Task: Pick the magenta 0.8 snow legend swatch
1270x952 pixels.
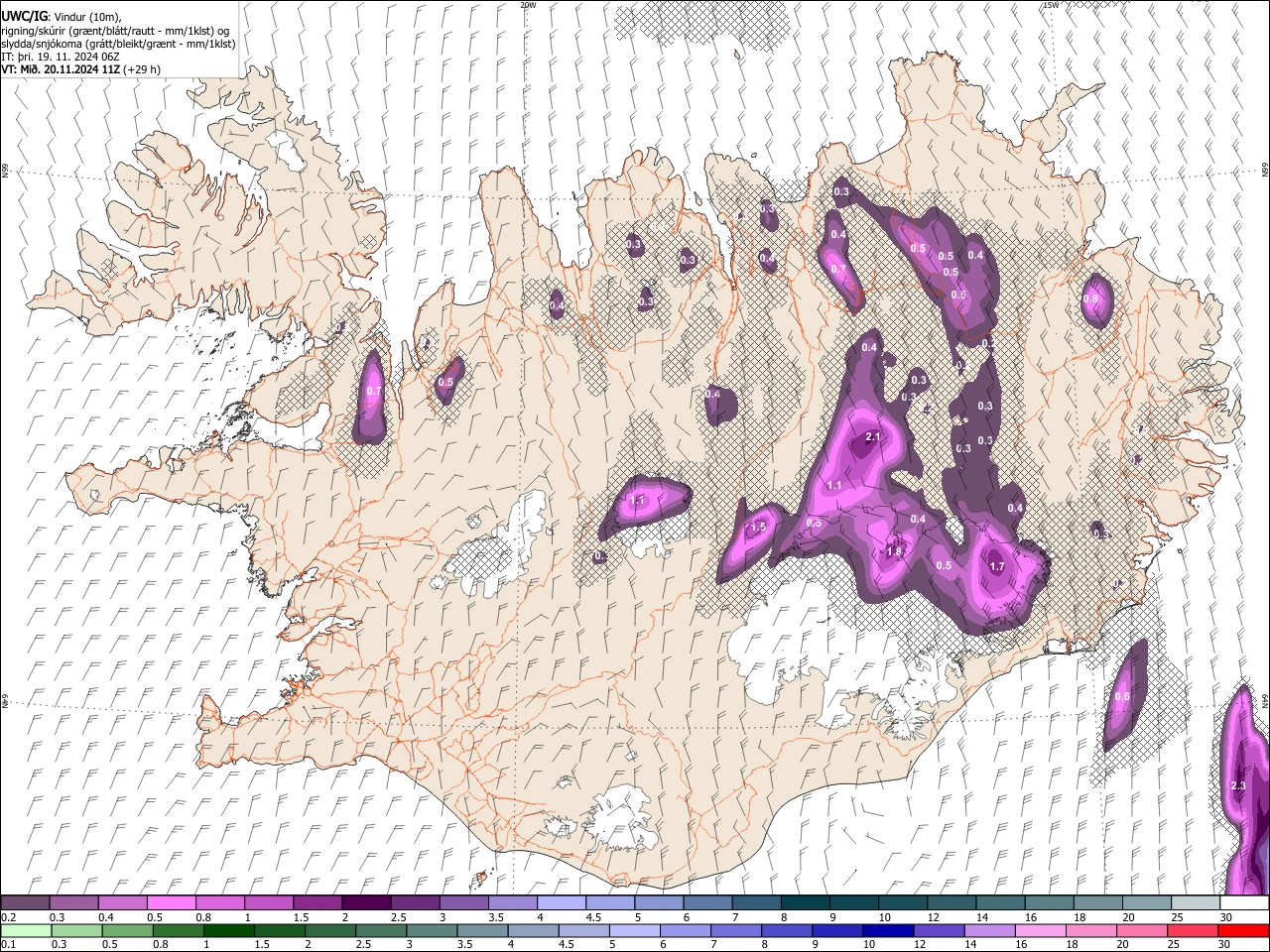Action: click(220, 902)
